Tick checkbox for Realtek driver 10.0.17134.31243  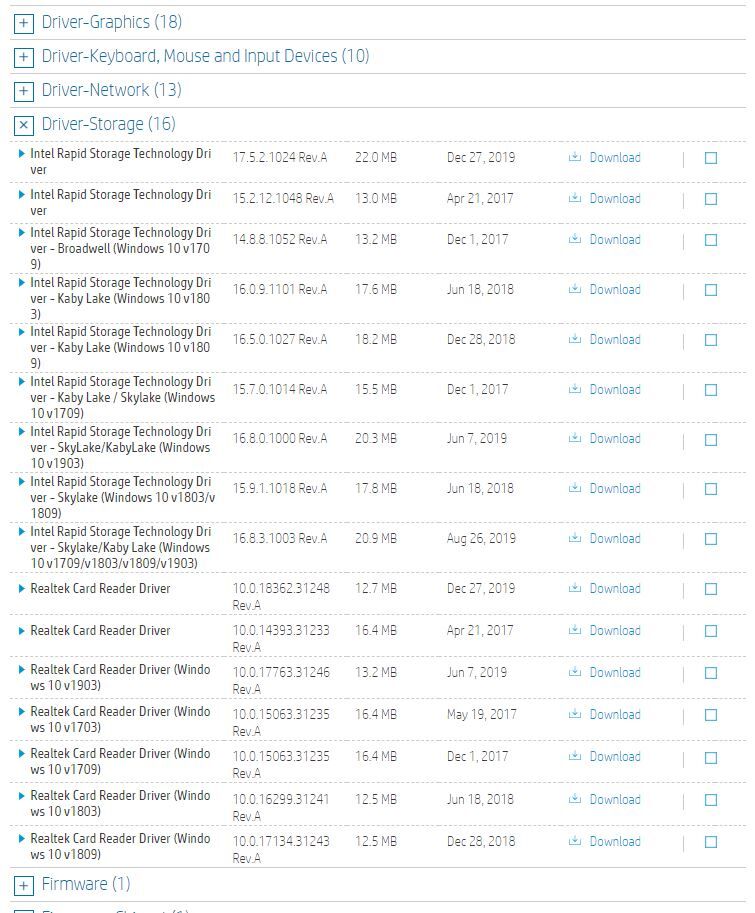click(711, 841)
